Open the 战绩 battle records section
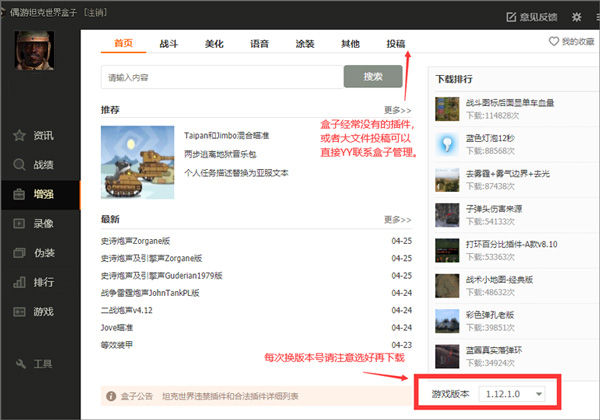 point(36,164)
